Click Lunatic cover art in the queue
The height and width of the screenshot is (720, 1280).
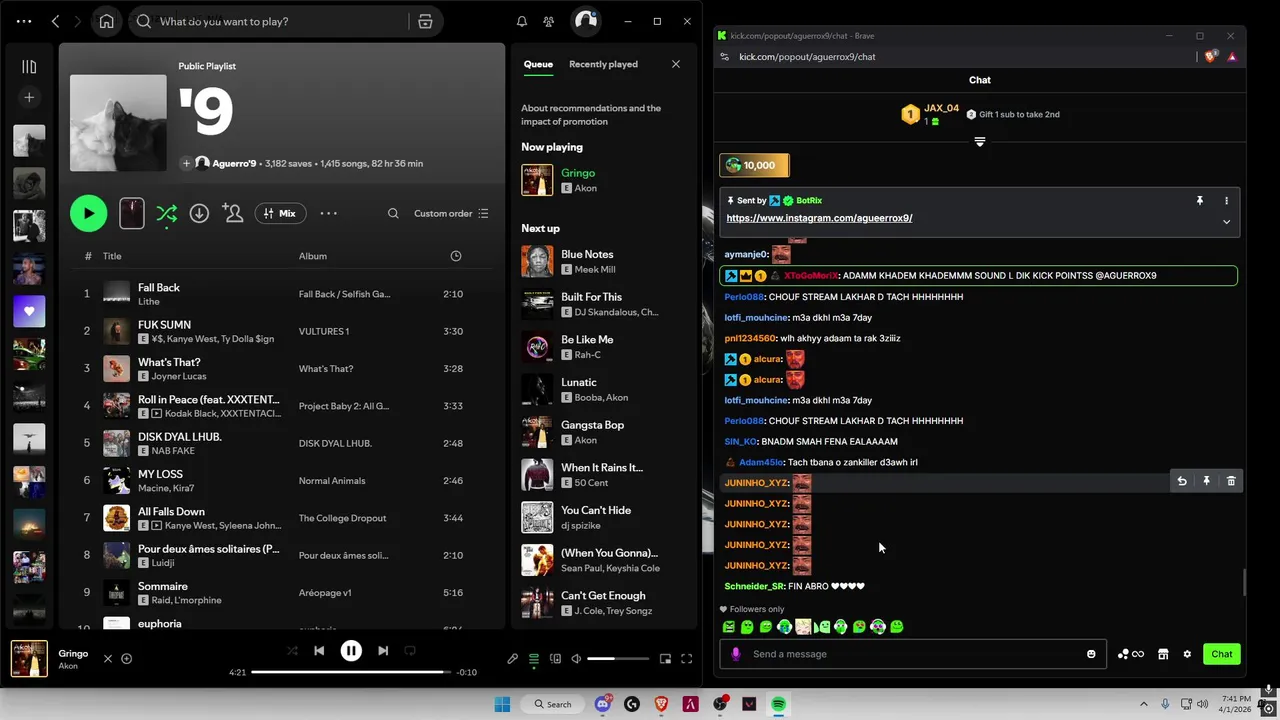point(537,389)
